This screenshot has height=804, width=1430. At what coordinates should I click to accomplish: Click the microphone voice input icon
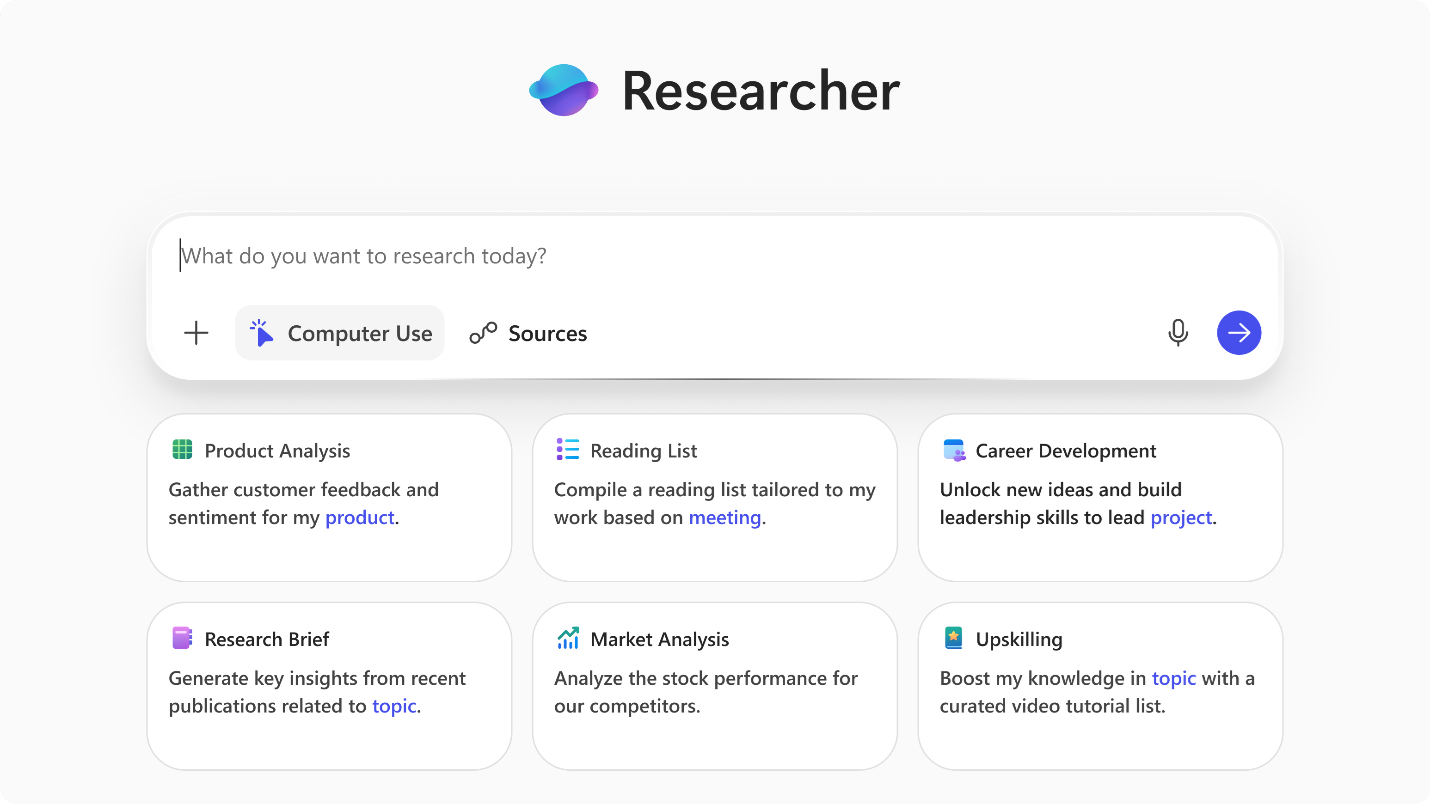coord(1178,333)
